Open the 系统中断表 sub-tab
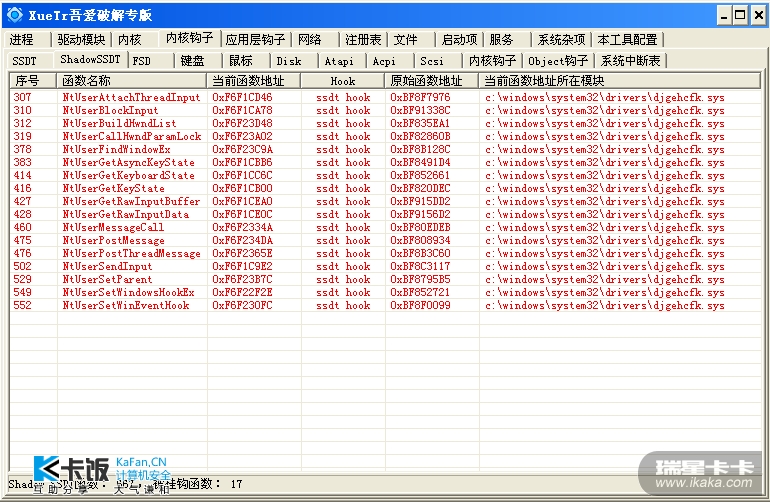 click(x=631, y=61)
